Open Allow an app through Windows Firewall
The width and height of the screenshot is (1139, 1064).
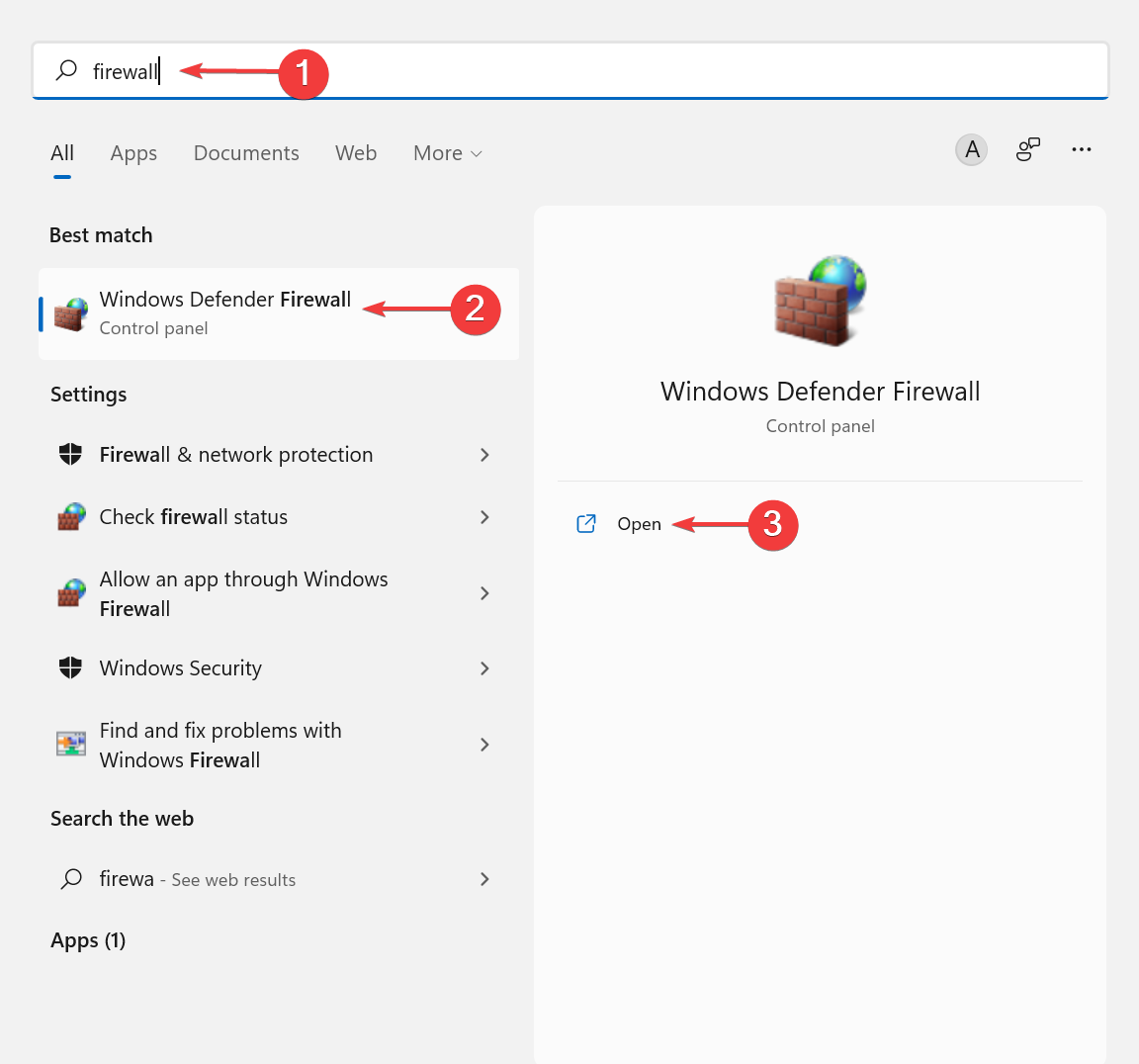tap(279, 593)
